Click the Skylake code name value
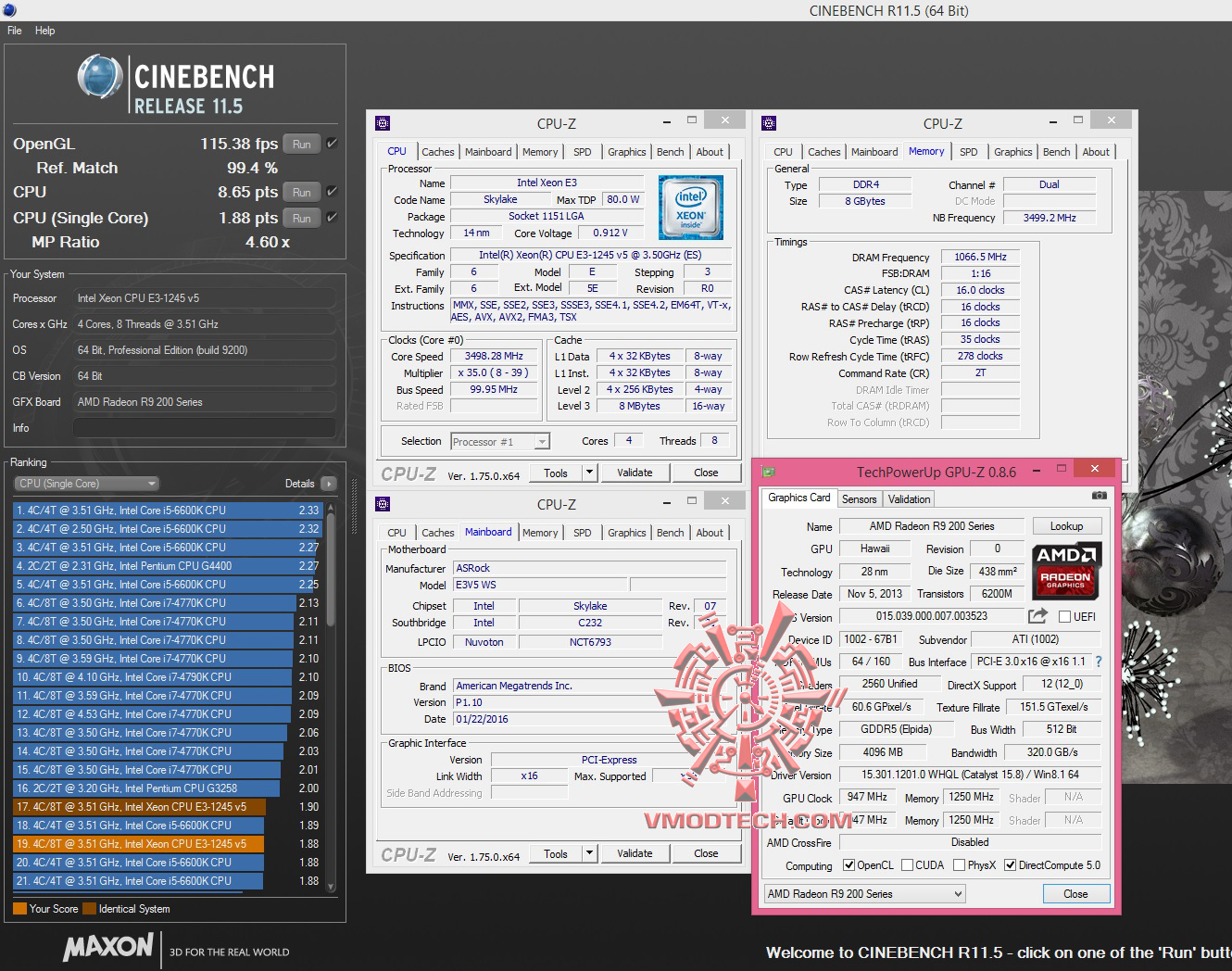The width and height of the screenshot is (1232, 971). 500,199
